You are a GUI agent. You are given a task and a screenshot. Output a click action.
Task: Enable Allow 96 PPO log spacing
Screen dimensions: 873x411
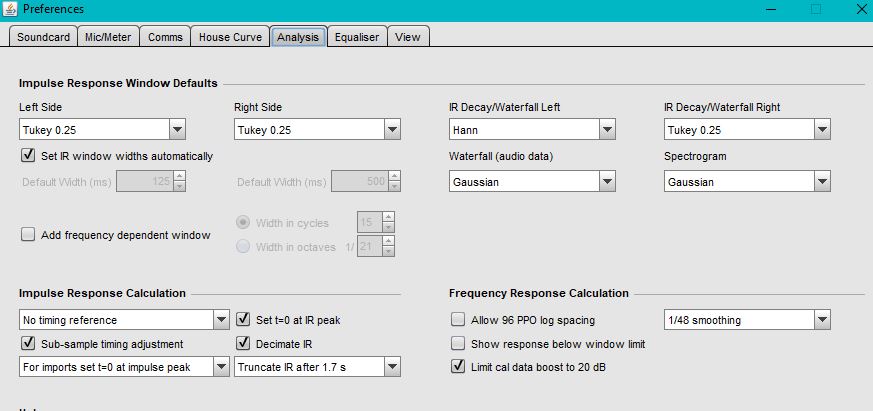(x=458, y=320)
